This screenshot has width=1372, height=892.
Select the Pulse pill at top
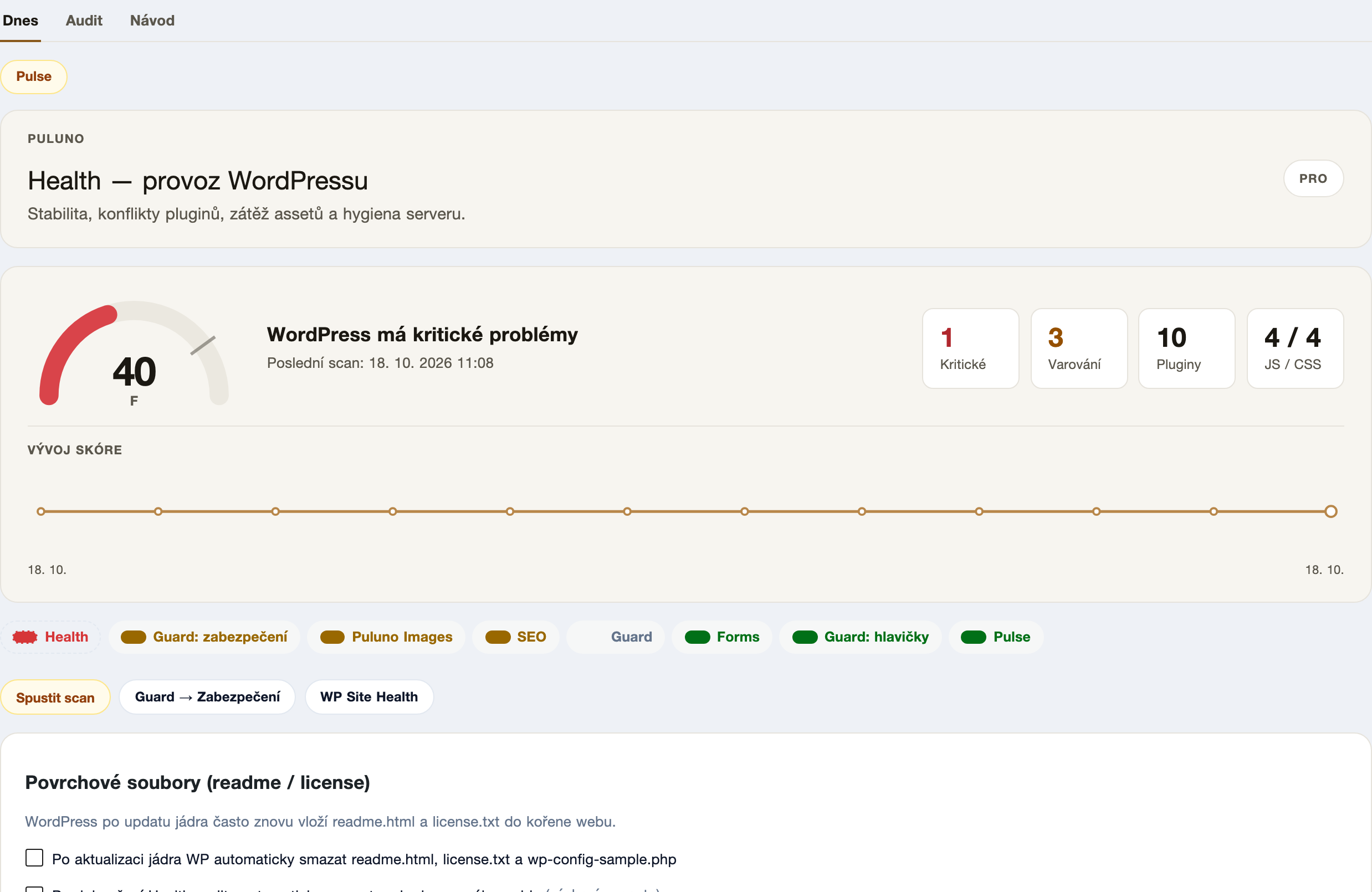point(34,76)
